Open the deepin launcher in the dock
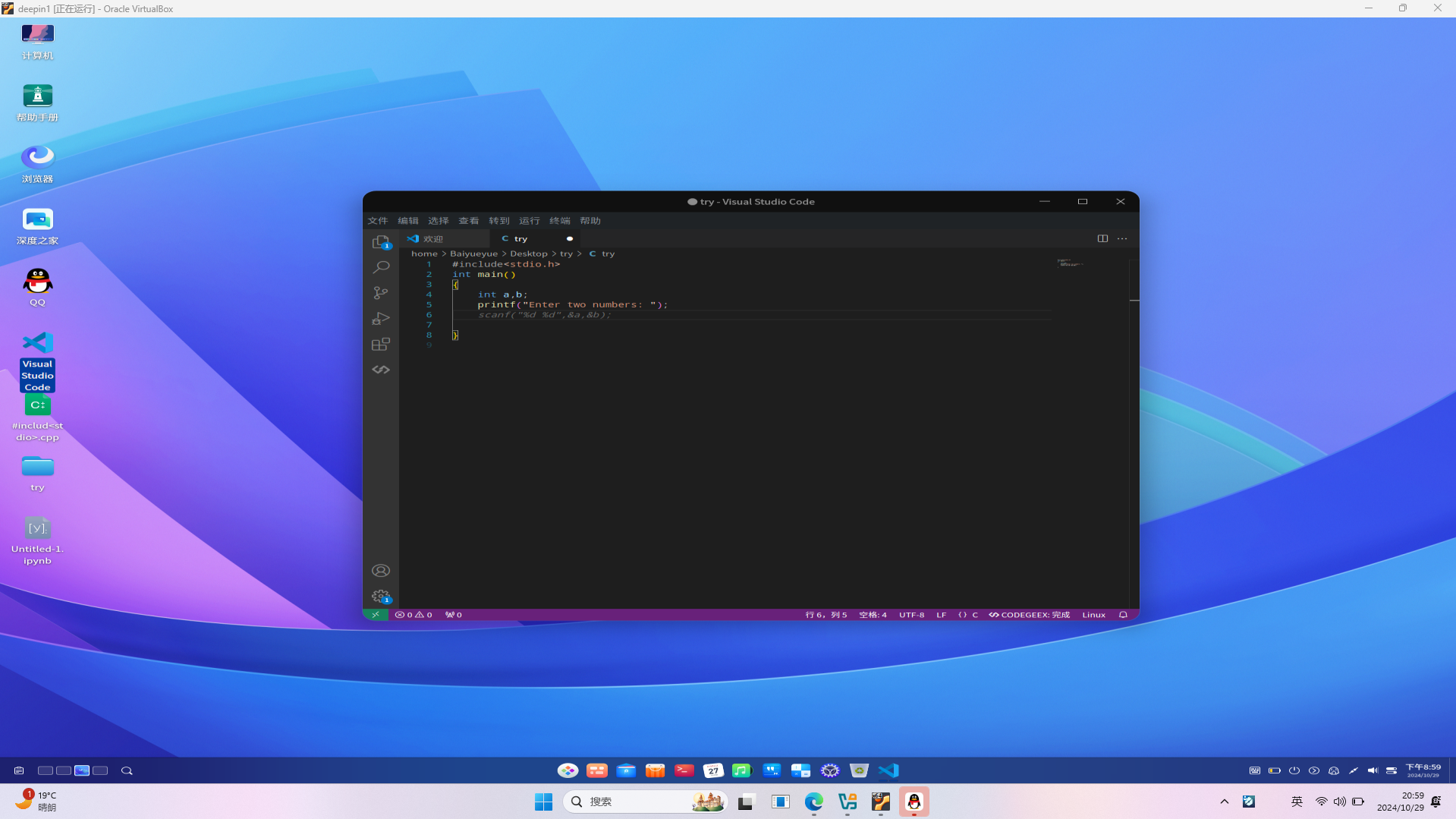The image size is (1456, 819). point(568,770)
